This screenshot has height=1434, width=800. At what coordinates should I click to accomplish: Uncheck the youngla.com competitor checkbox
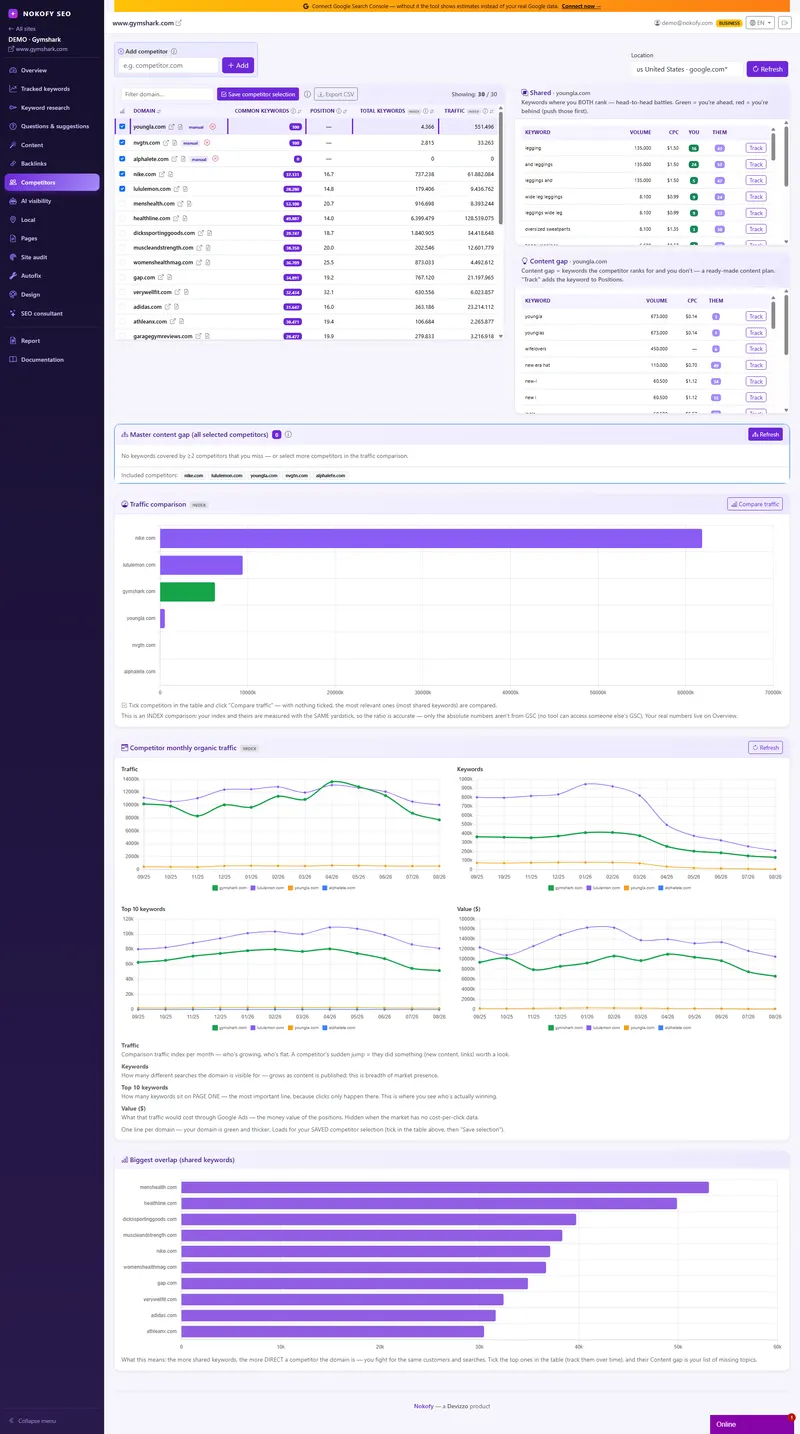coord(122,126)
